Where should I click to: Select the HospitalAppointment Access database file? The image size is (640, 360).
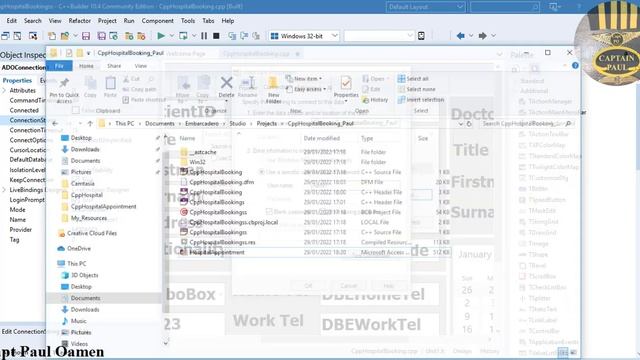click(217, 252)
